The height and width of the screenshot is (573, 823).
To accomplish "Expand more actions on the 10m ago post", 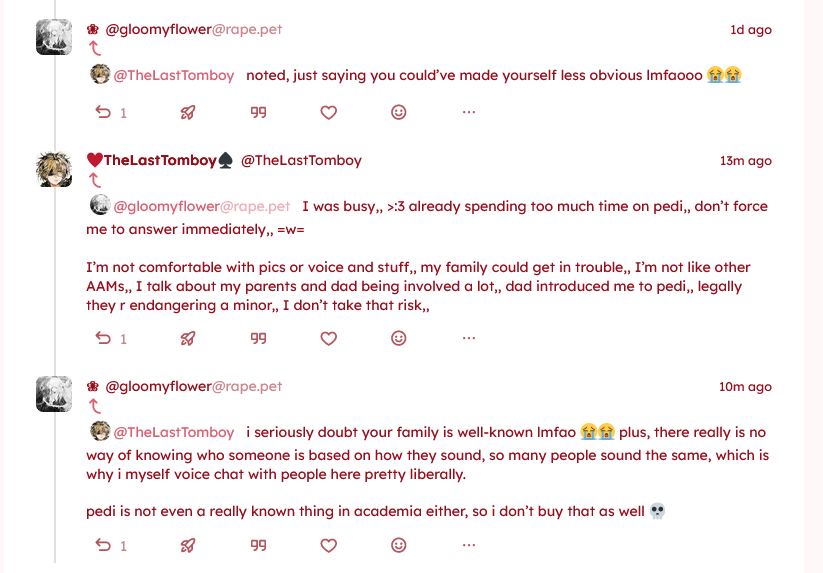I will pos(468,545).
